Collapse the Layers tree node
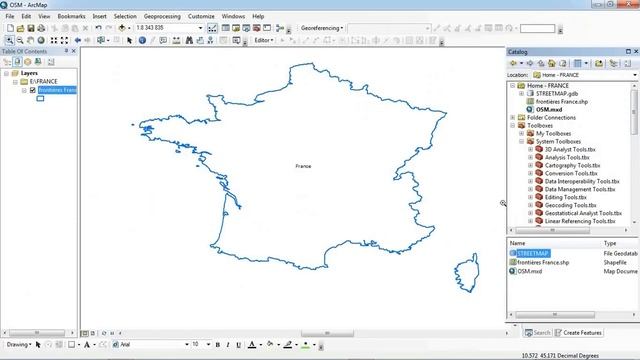Viewport: 640px width, 360px height. click(x=7, y=73)
